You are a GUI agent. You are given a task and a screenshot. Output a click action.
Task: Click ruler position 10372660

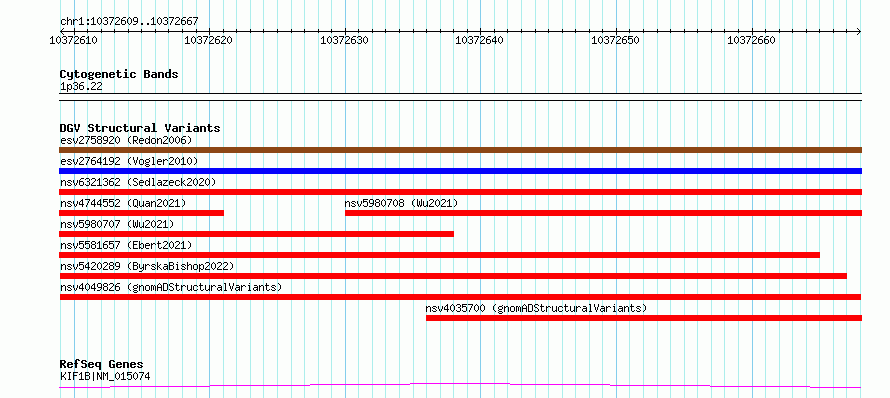pos(752,40)
